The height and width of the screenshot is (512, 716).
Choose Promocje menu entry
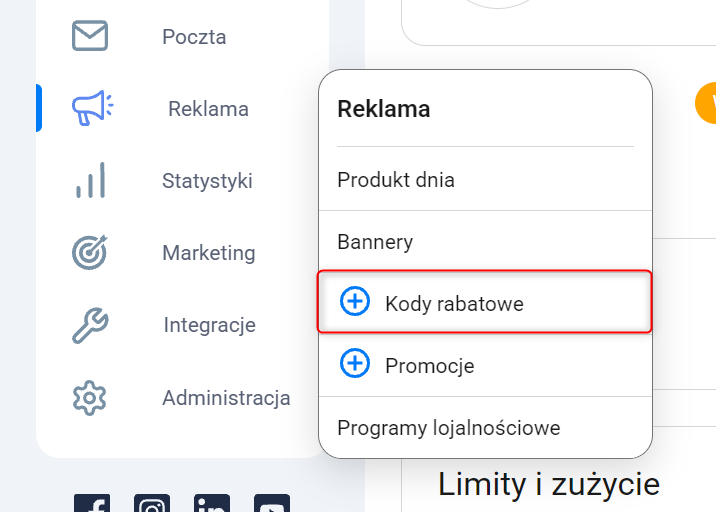pos(485,365)
